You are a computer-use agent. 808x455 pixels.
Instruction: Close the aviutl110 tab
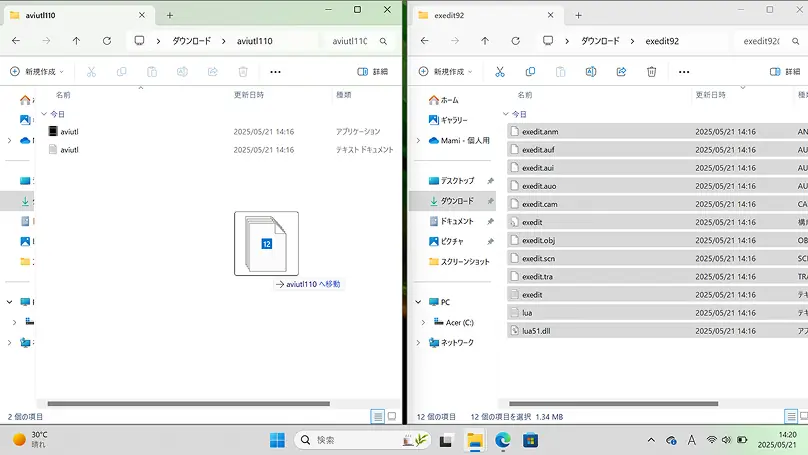(142, 15)
